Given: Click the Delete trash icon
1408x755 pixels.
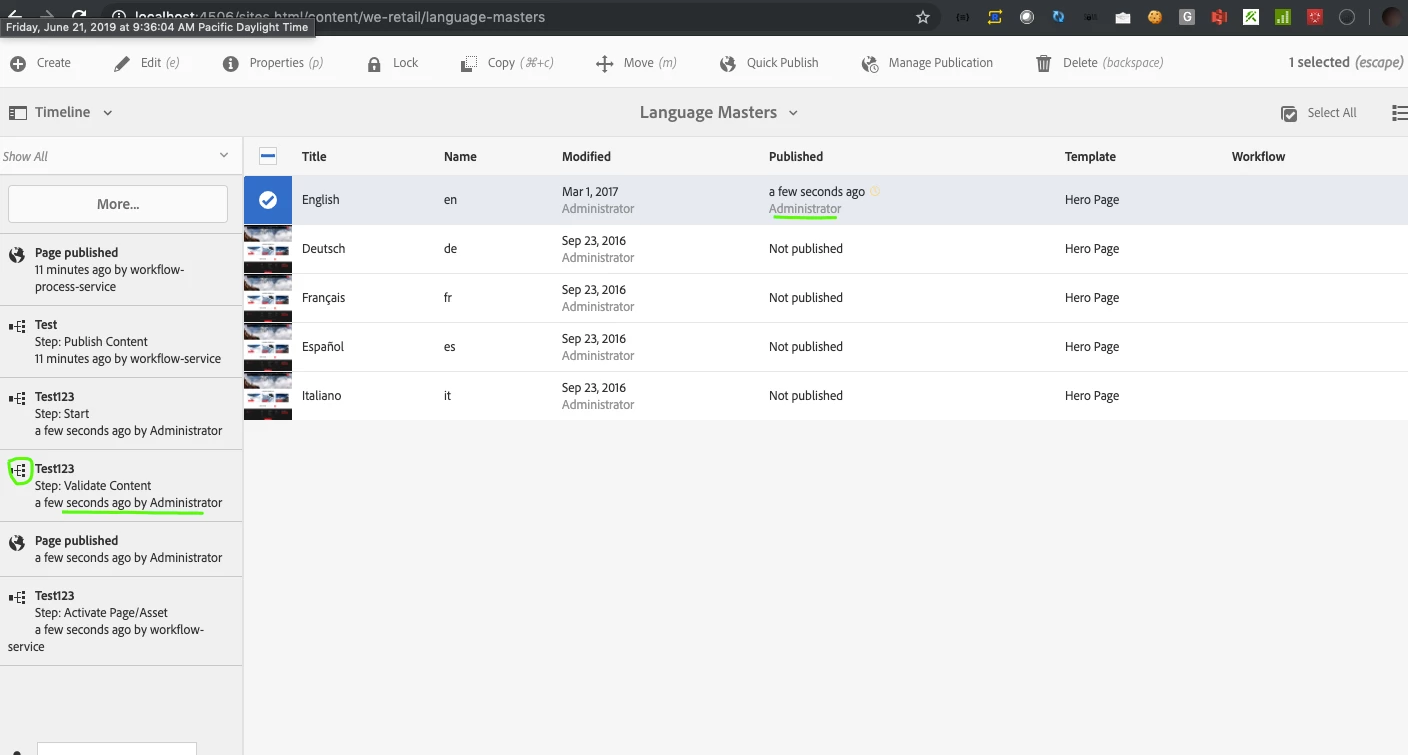Looking at the screenshot, I should tap(1044, 63).
